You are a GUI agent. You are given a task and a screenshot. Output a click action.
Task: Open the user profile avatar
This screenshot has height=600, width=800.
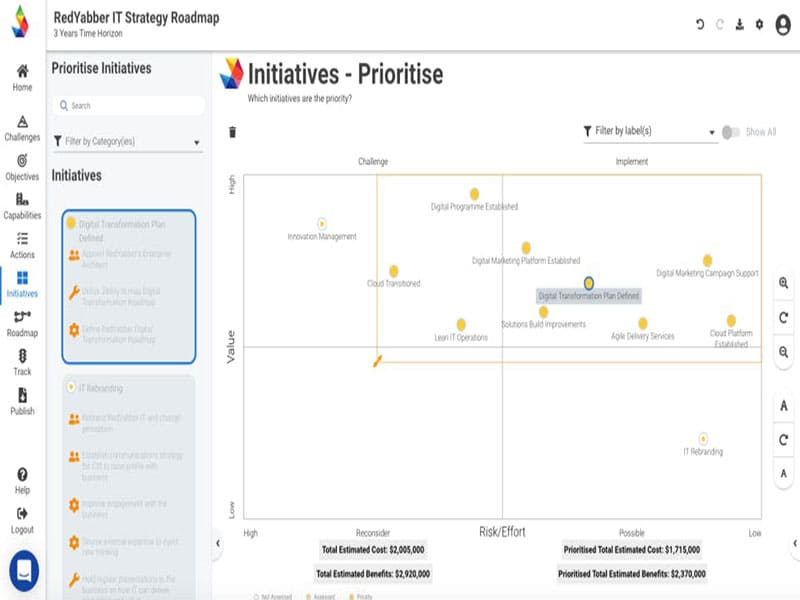pos(783,24)
